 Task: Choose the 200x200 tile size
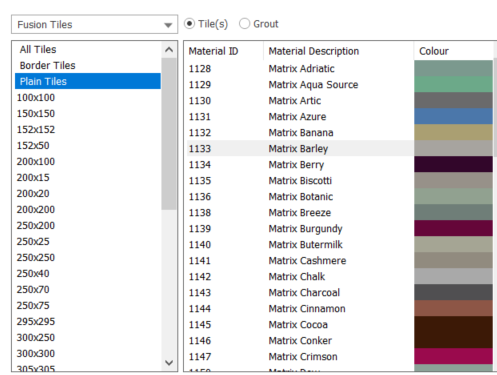(88, 209)
